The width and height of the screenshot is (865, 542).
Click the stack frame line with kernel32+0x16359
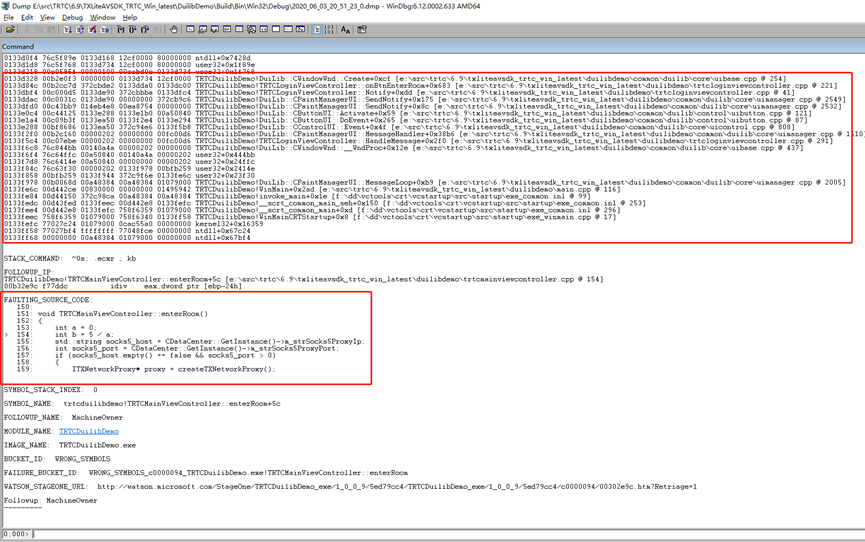click(134, 224)
